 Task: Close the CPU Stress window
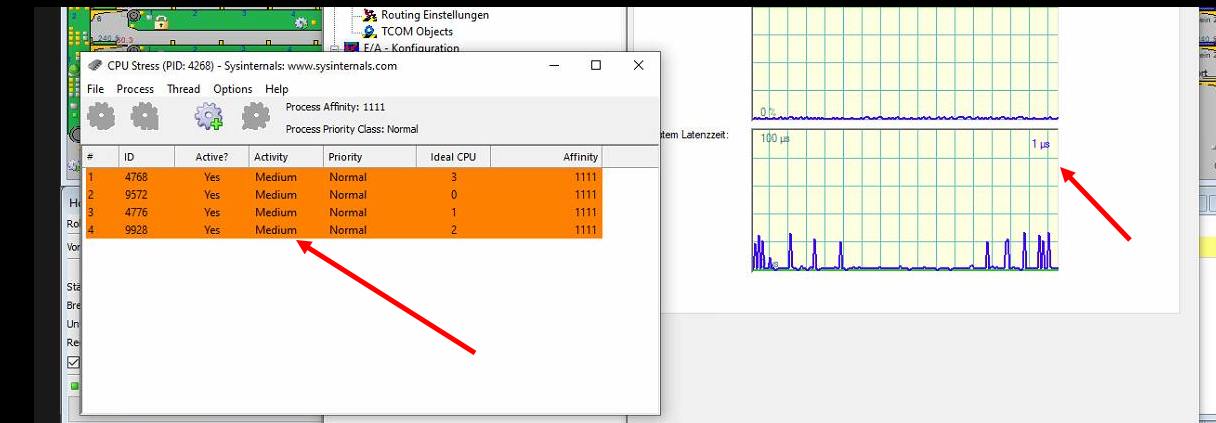point(639,65)
